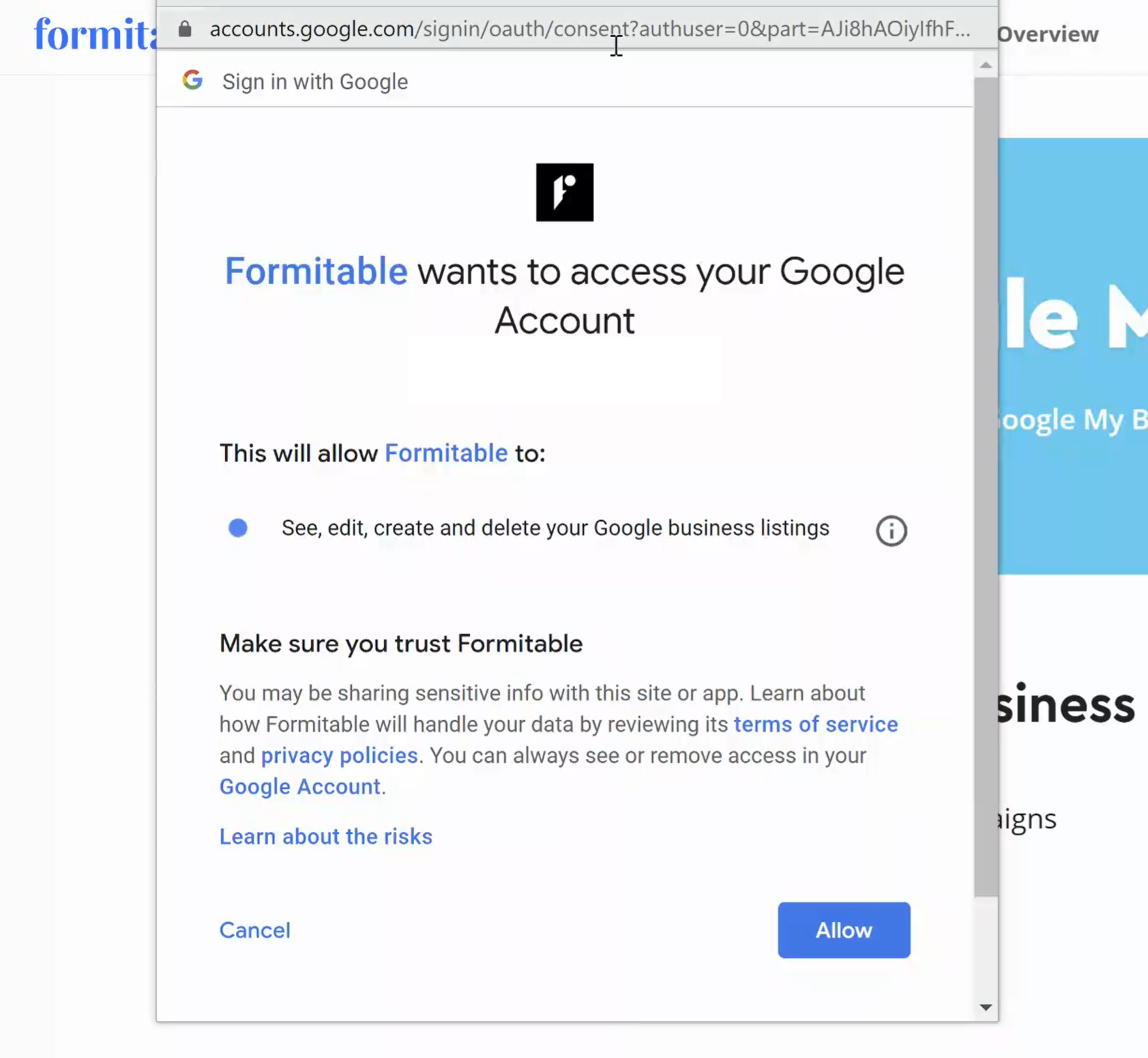
Task: Click the scrollbar up arrow
Action: 986,65
